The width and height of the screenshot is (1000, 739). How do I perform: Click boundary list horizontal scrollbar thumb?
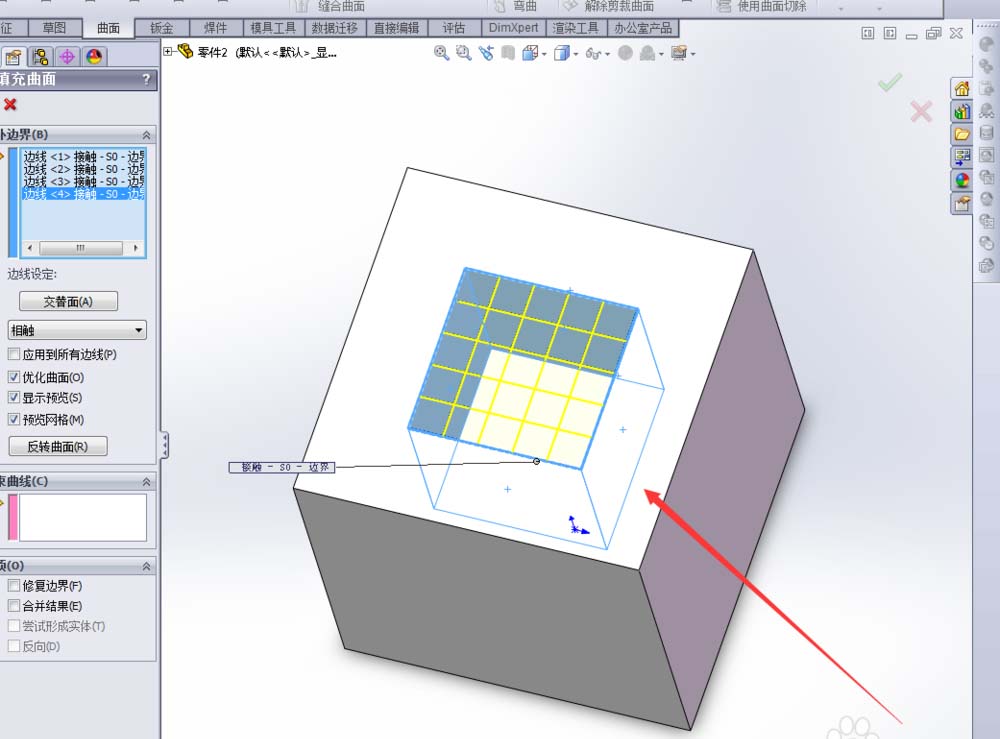point(81,247)
